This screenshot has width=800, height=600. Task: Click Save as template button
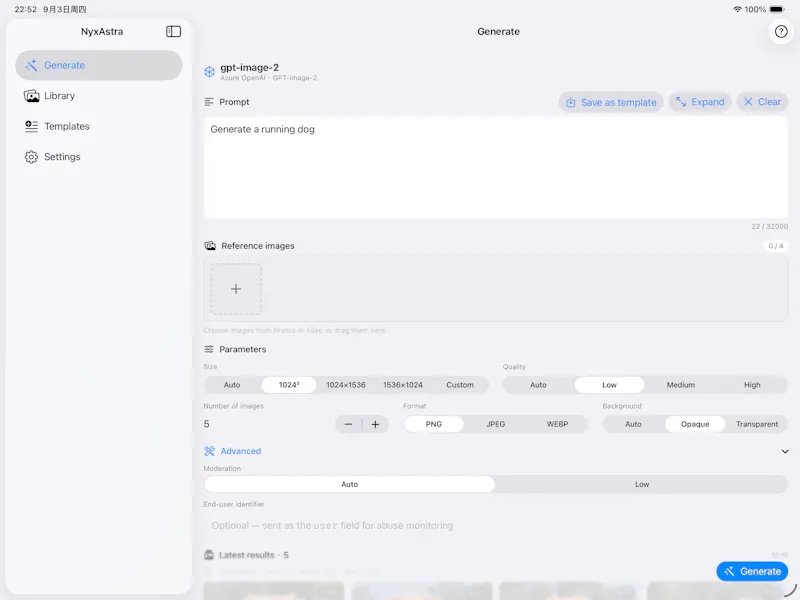pos(611,102)
